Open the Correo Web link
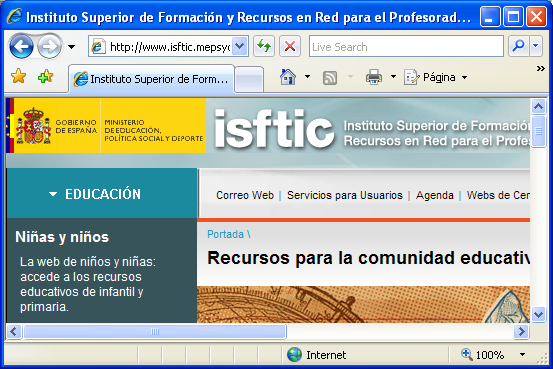This screenshot has height=369, width=553. (245, 195)
